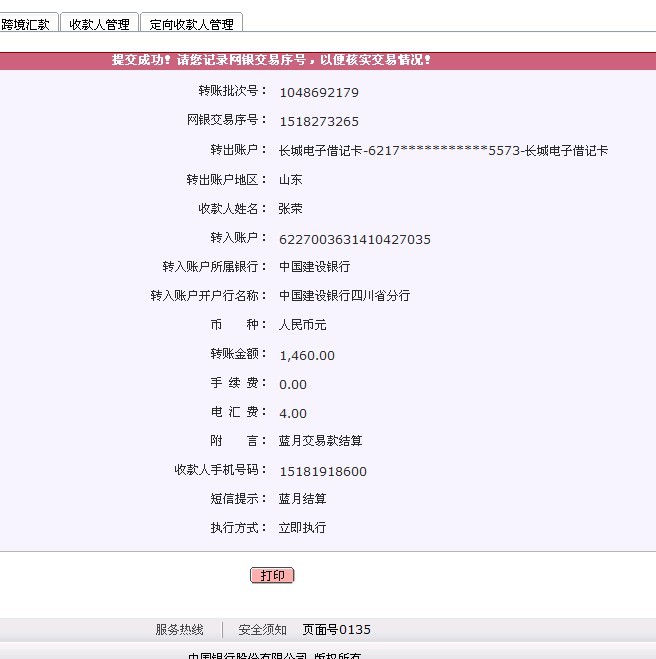Click the 提交成功 banner message
Image resolution: width=656 pixels, height=659 pixels.
(271, 60)
